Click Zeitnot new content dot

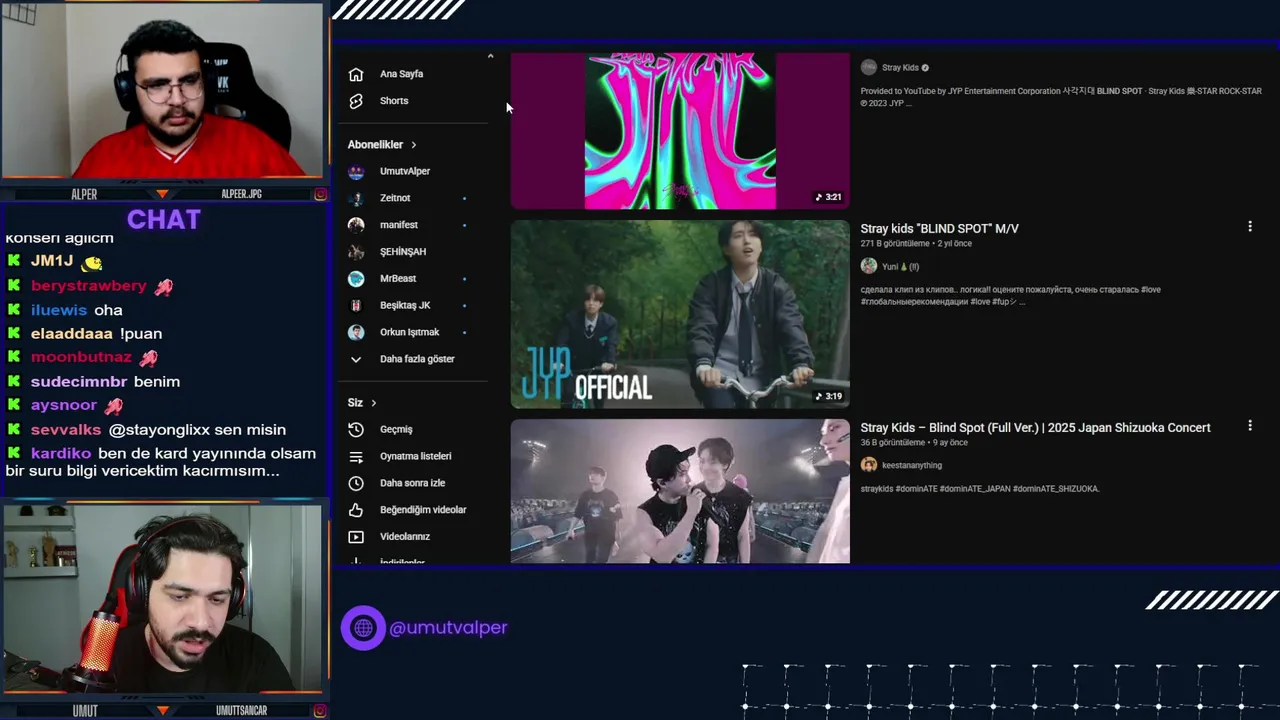pos(464,199)
